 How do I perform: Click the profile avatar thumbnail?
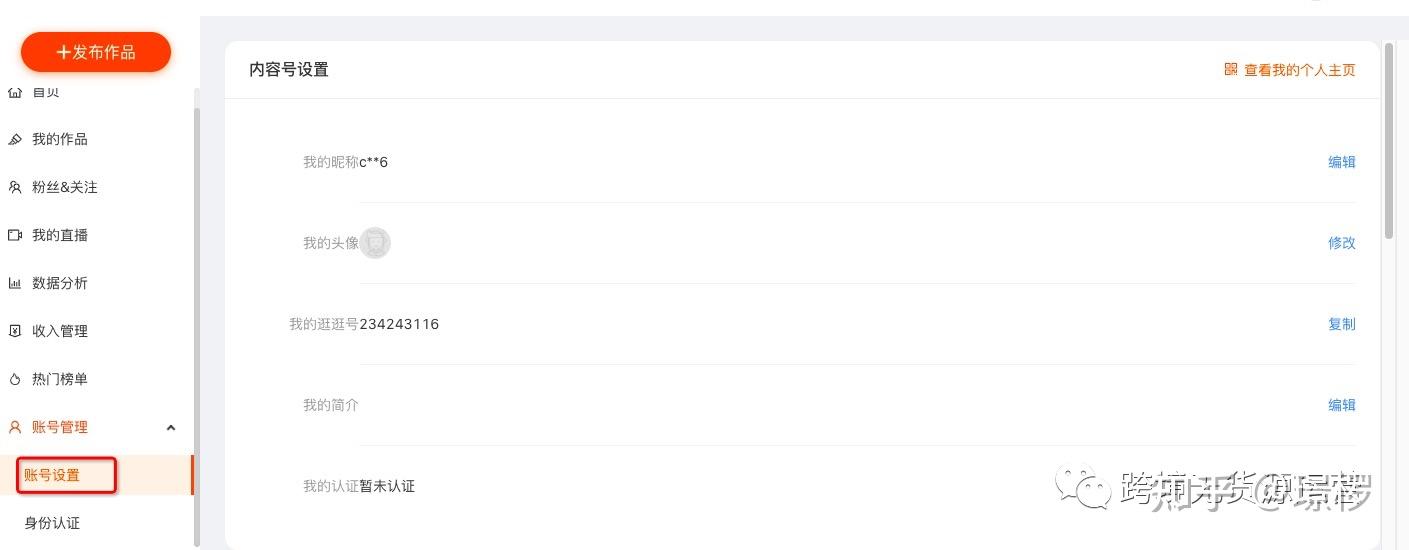point(375,243)
